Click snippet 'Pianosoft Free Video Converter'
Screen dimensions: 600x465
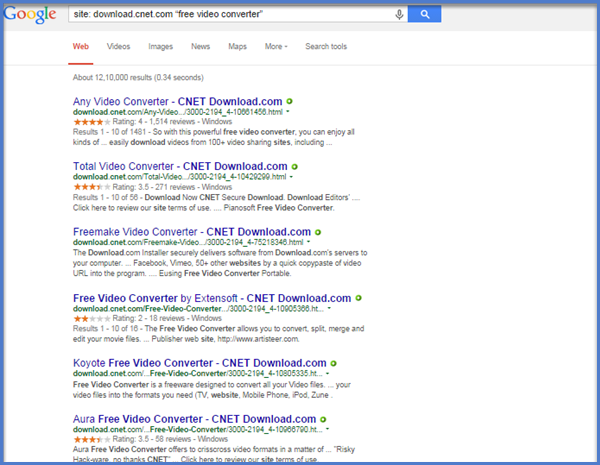tap(279, 208)
